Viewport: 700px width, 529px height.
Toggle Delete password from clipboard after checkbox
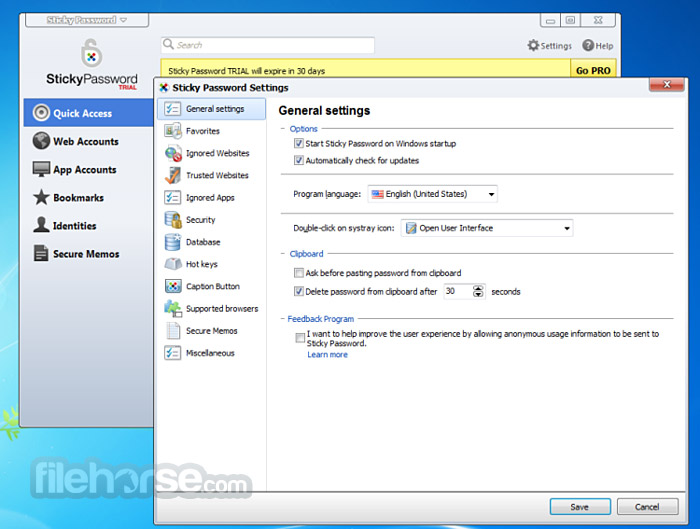(x=299, y=292)
